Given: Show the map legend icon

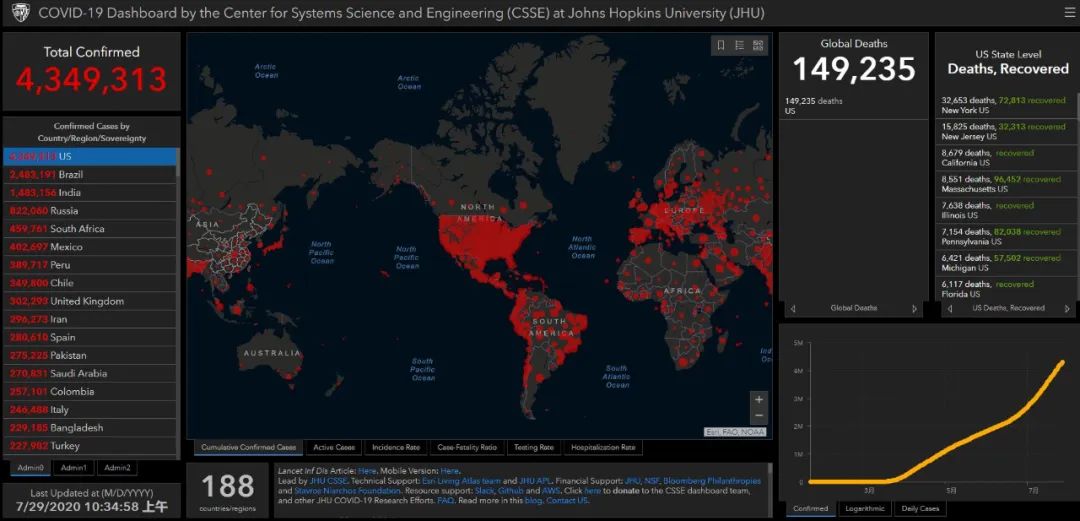Looking at the screenshot, I should pos(739,45).
